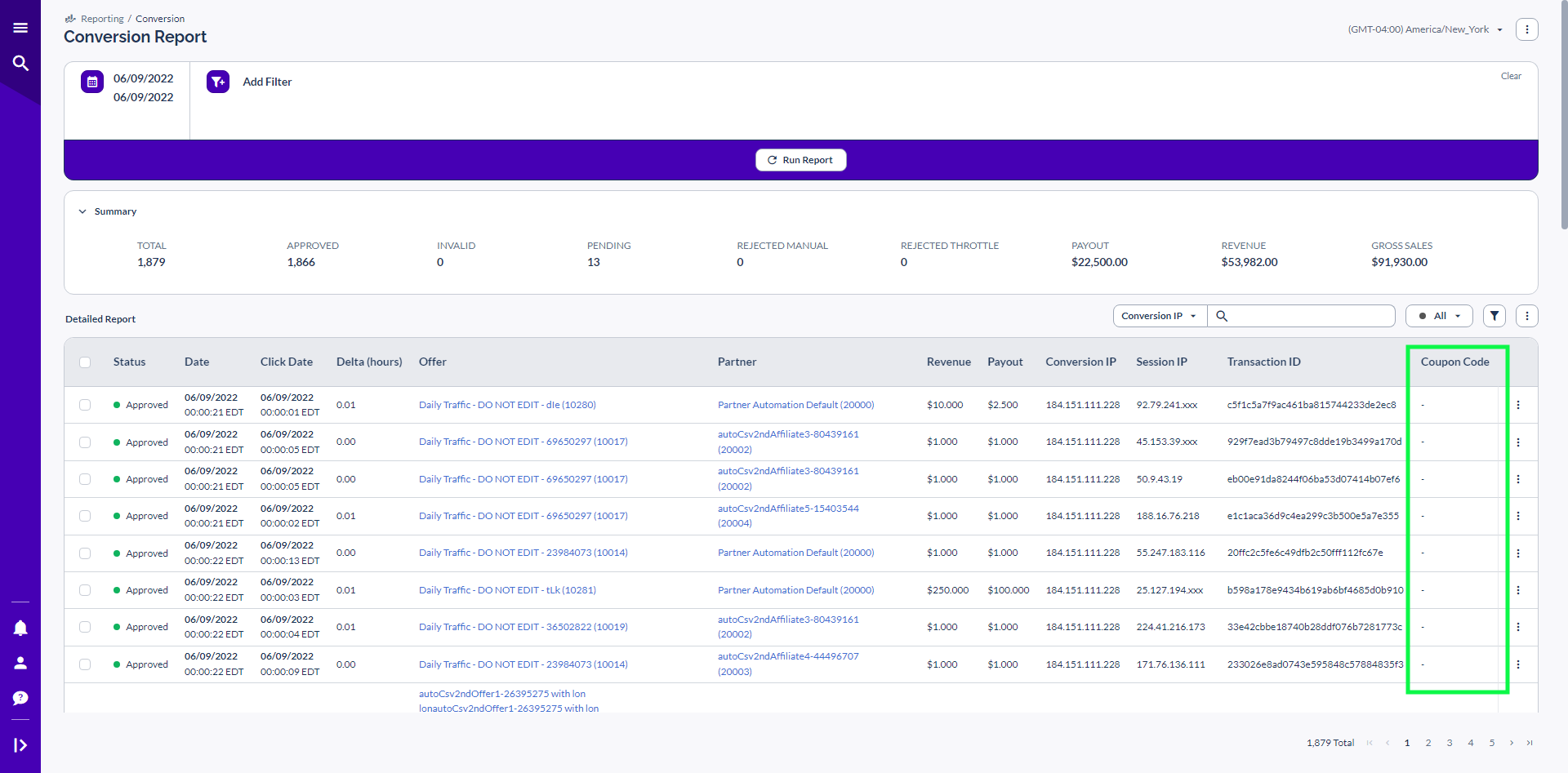The height and width of the screenshot is (773, 1568).
Task: Open the help chat bubble icon
Action: tap(20, 698)
